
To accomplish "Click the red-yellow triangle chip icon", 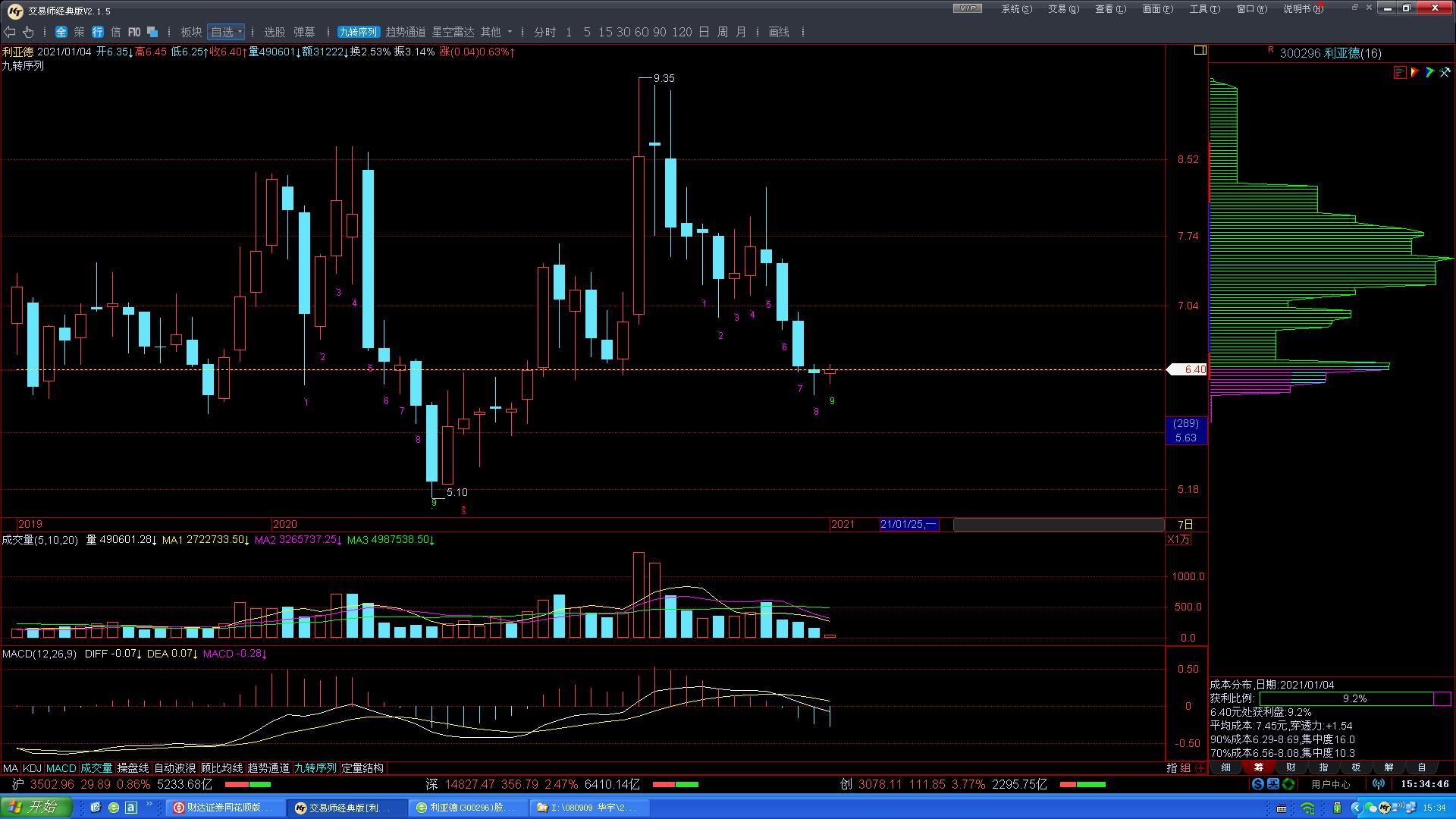I will click(x=1415, y=72).
